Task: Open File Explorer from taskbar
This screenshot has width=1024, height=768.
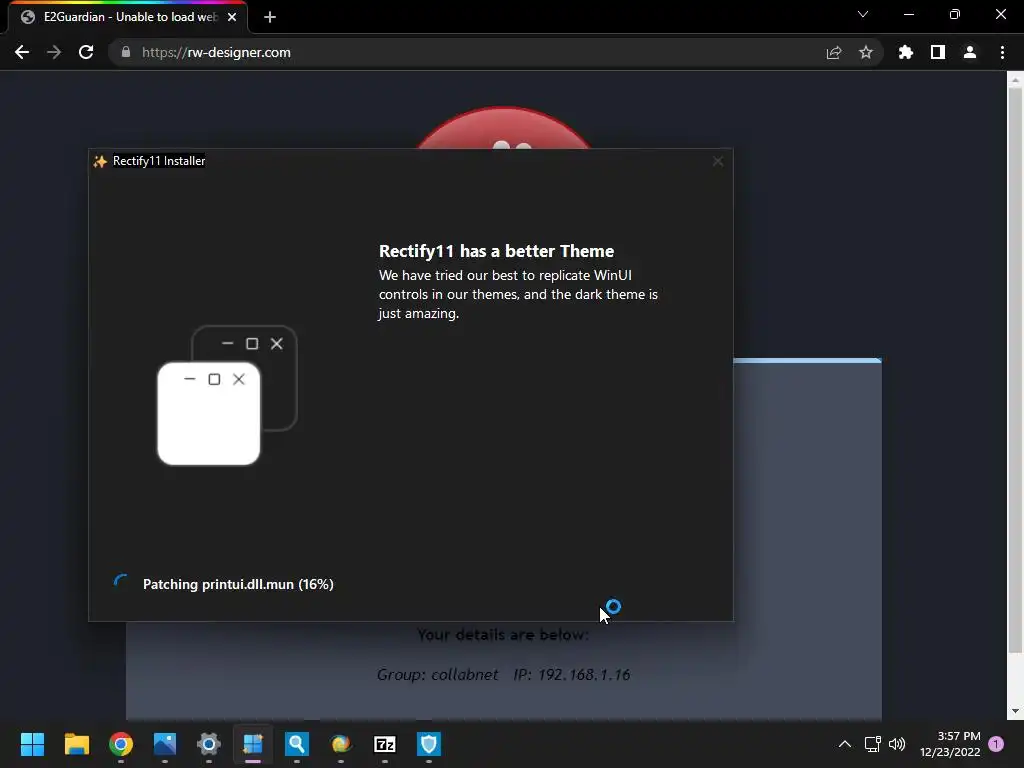Action: coord(76,744)
